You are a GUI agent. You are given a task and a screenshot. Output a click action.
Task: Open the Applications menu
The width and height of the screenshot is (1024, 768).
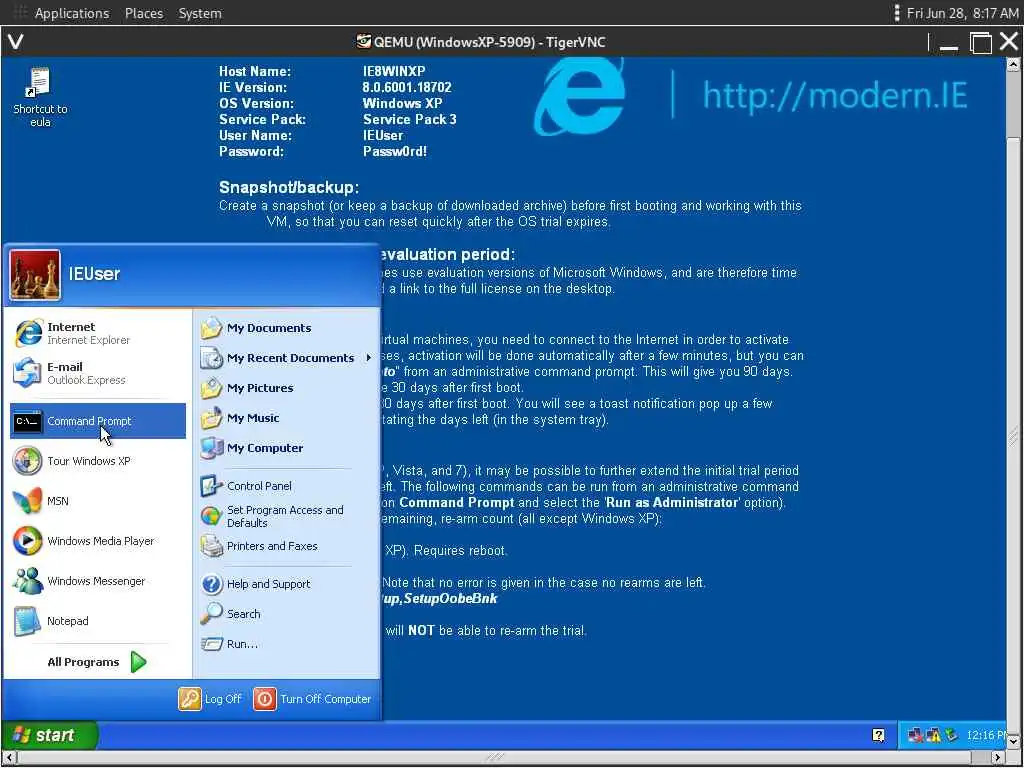pyautogui.click(x=71, y=13)
